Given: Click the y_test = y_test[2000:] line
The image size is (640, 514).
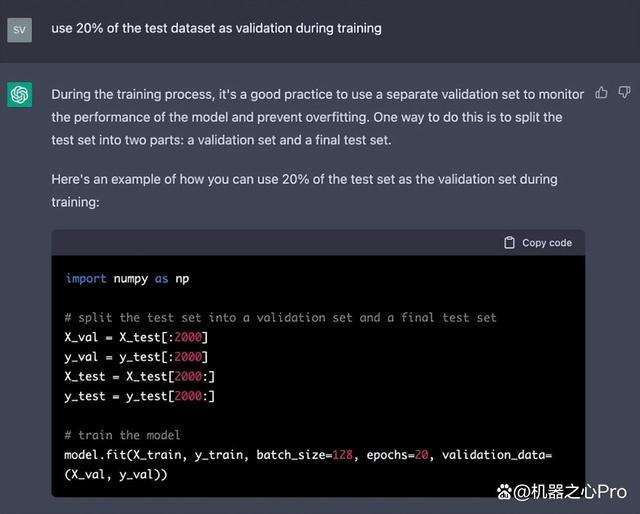Looking at the screenshot, I should tap(140, 396).
